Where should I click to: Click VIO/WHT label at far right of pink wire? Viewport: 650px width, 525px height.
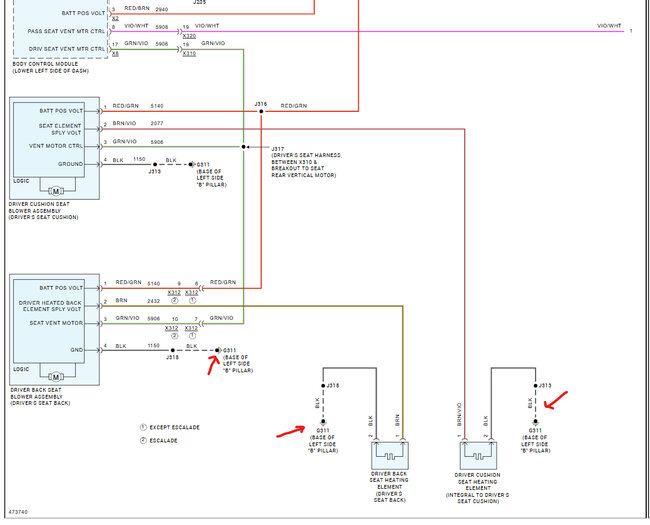609,26
